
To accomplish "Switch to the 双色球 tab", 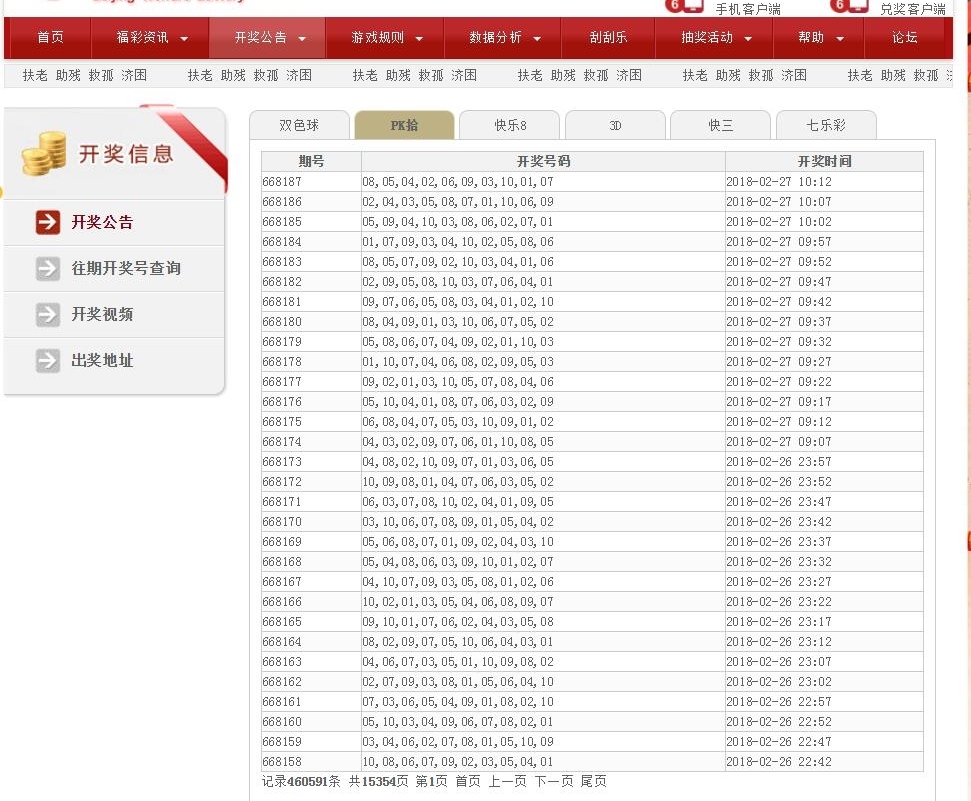I will tap(299, 125).
